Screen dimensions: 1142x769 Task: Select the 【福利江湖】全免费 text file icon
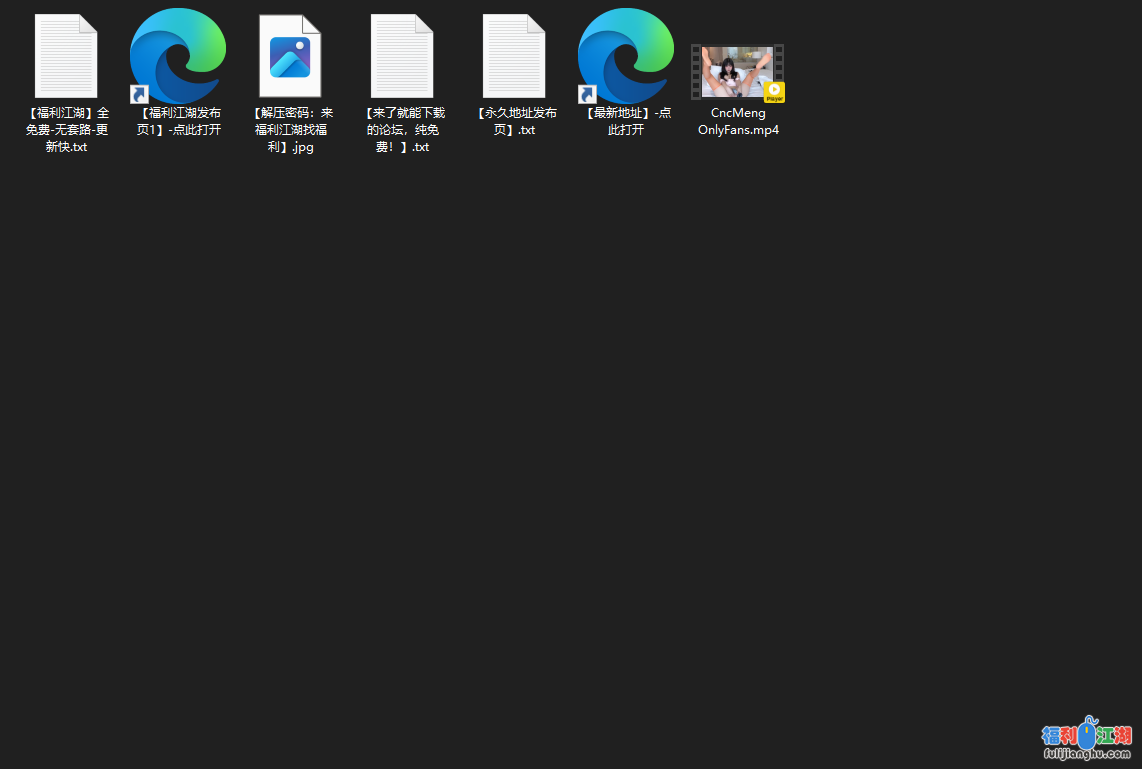[66, 56]
